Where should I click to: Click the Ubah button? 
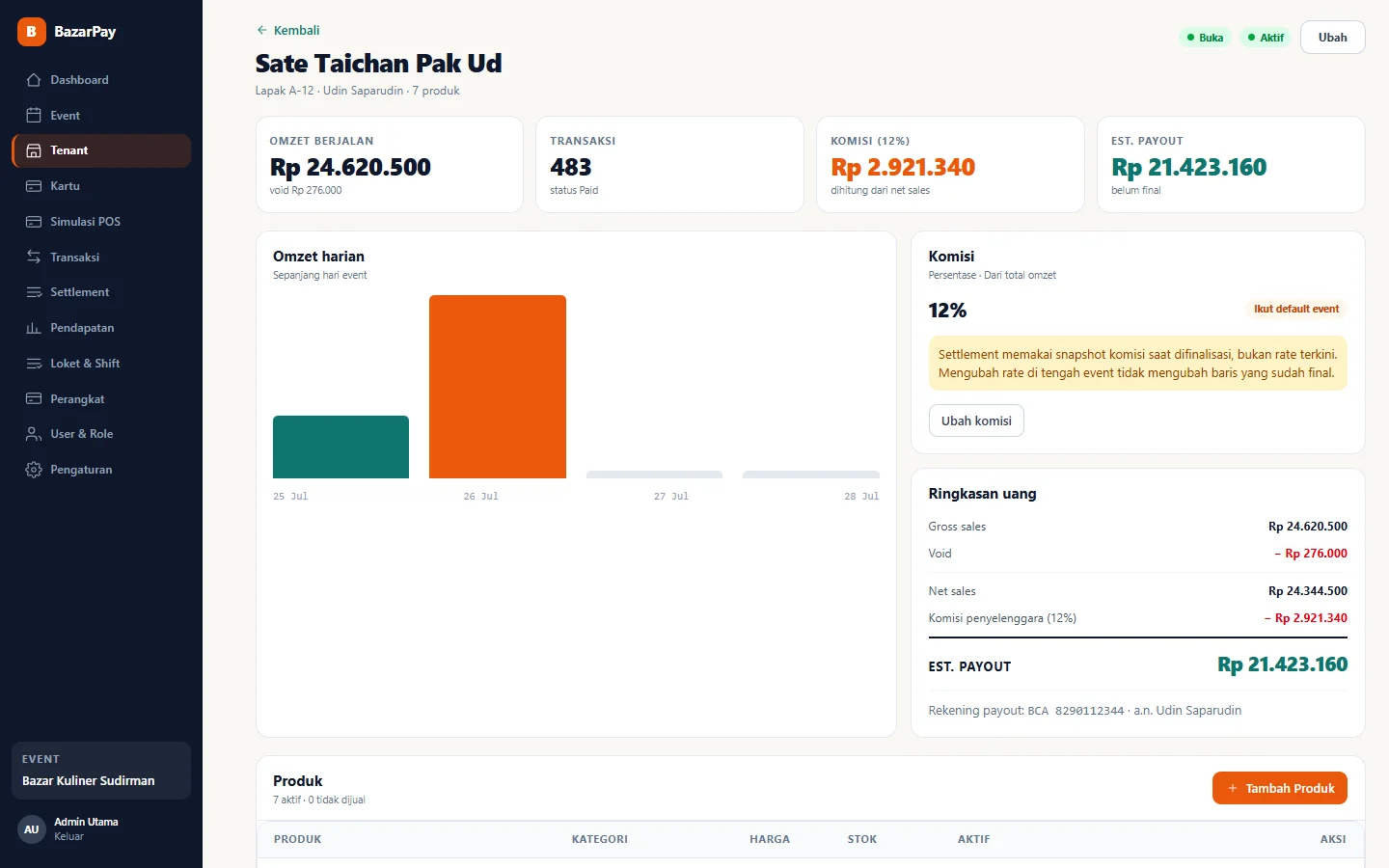[1333, 38]
